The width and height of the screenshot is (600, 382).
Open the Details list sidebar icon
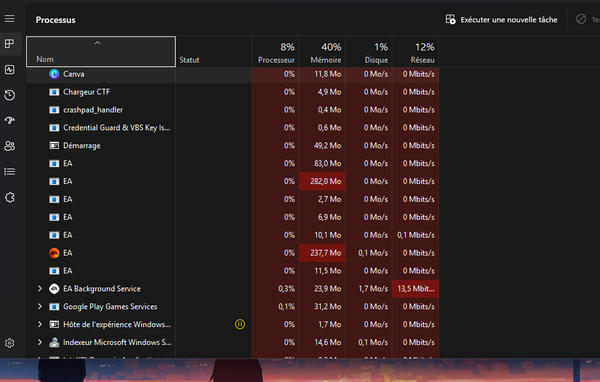click(10, 171)
